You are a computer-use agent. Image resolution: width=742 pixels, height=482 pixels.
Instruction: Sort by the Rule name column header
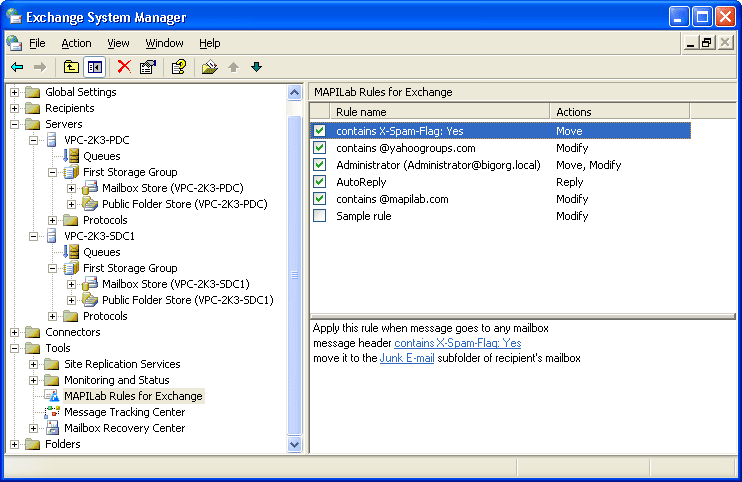(440, 112)
